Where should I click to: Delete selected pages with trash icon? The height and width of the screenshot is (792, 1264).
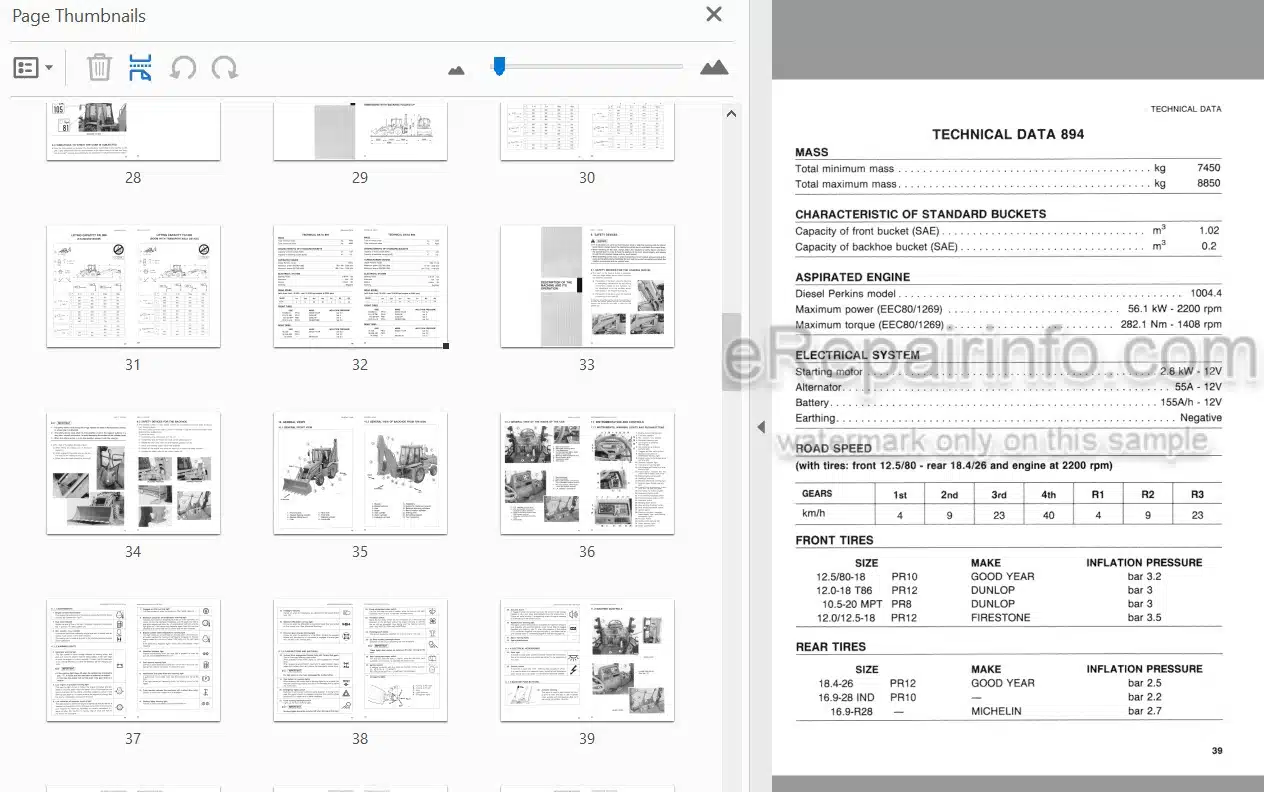click(99, 68)
